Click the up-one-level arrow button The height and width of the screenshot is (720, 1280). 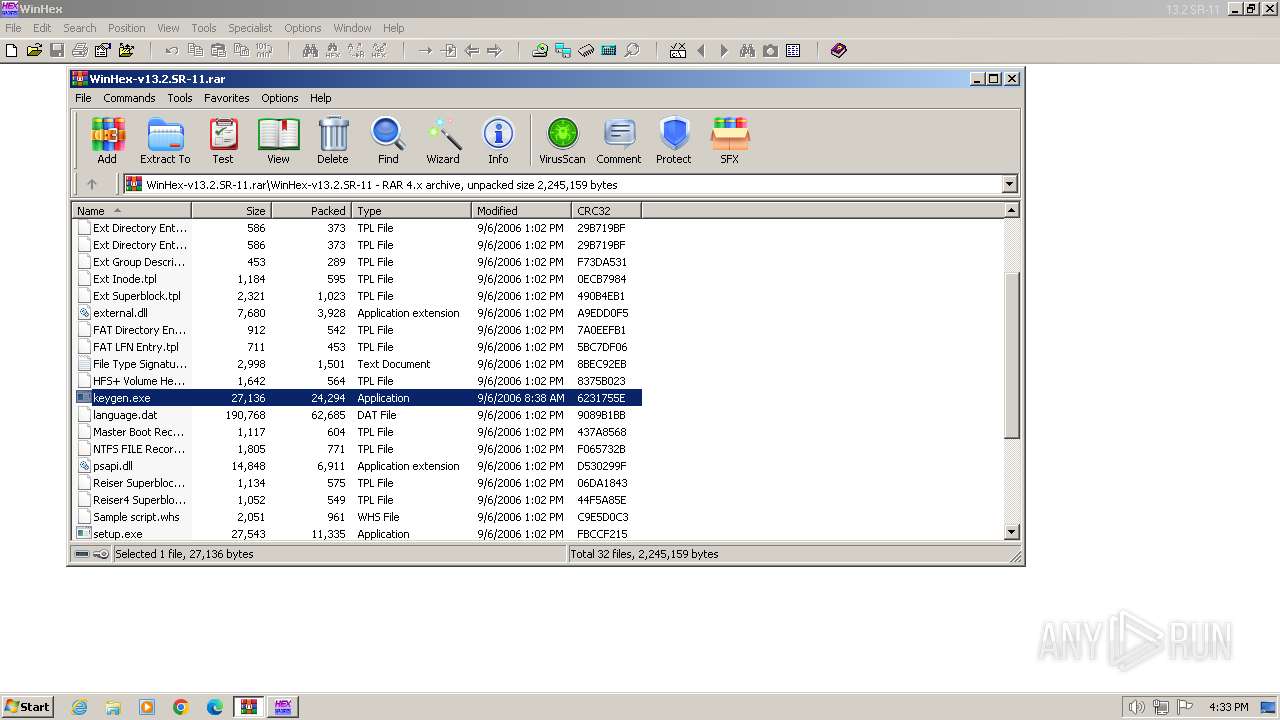(92, 184)
